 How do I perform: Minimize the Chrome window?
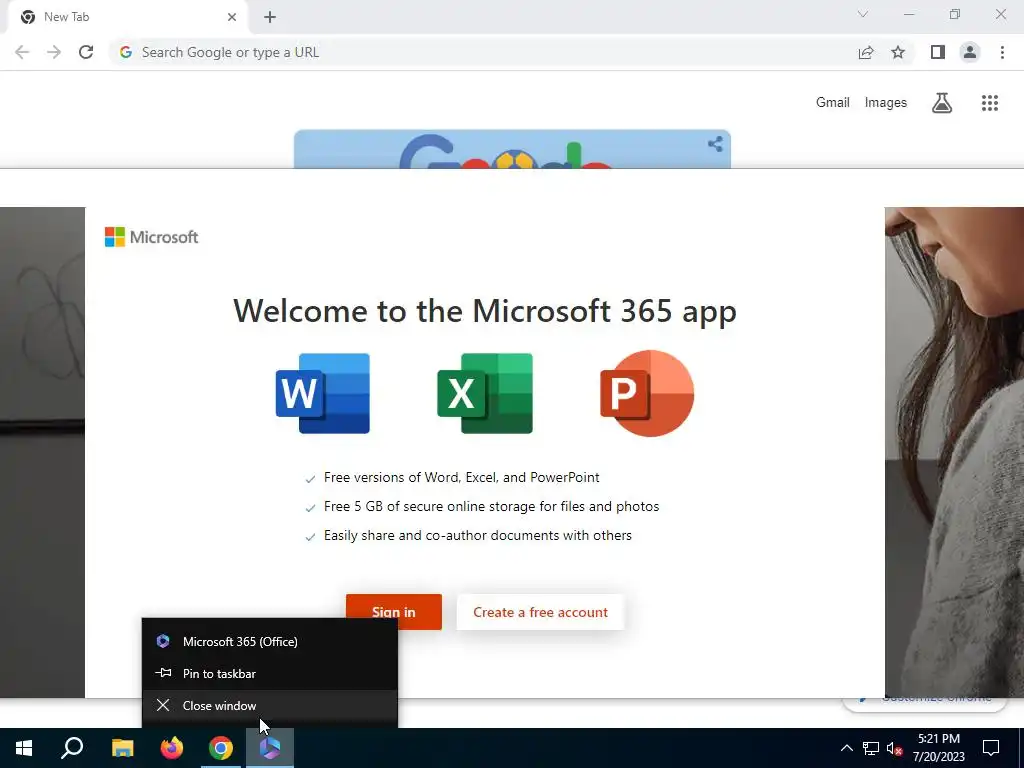(x=909, y=14)
